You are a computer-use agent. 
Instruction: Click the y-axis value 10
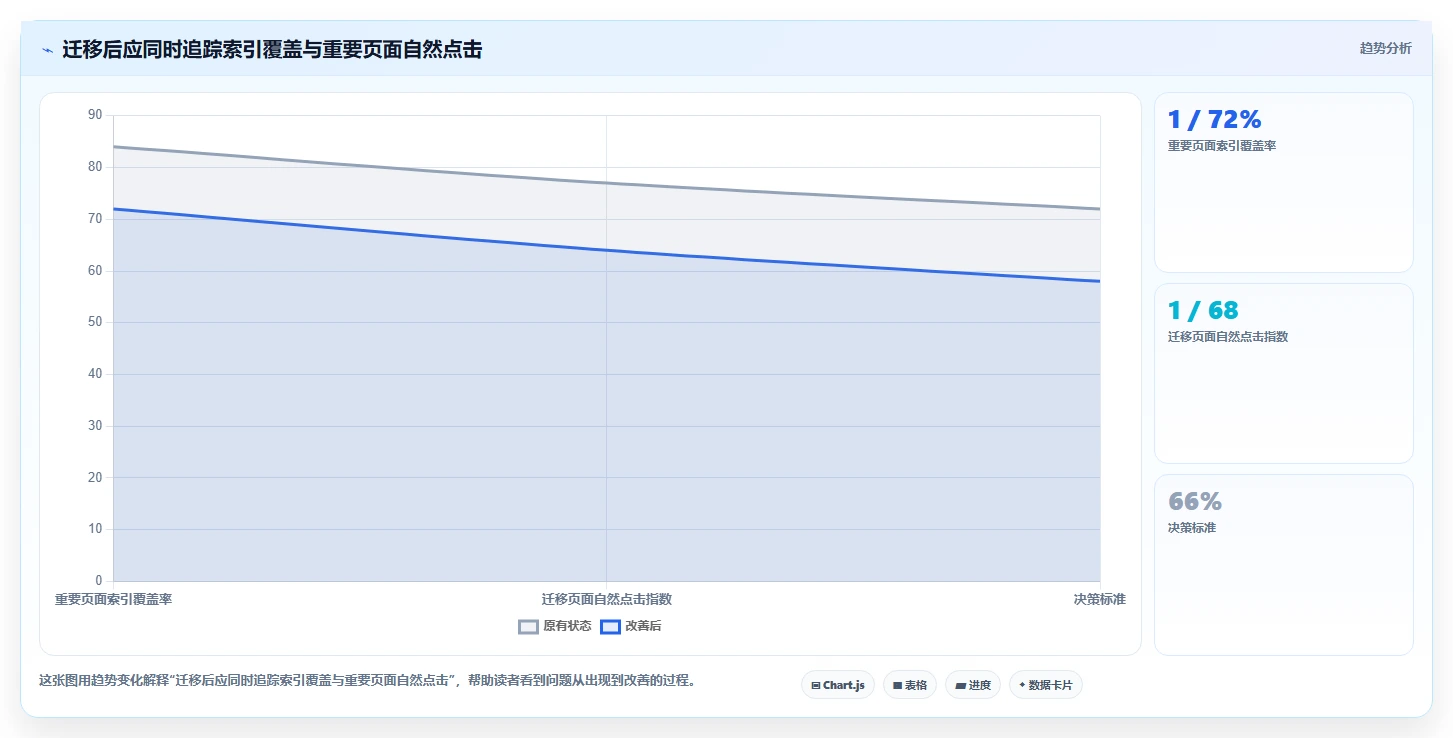(x=95, y=529)
